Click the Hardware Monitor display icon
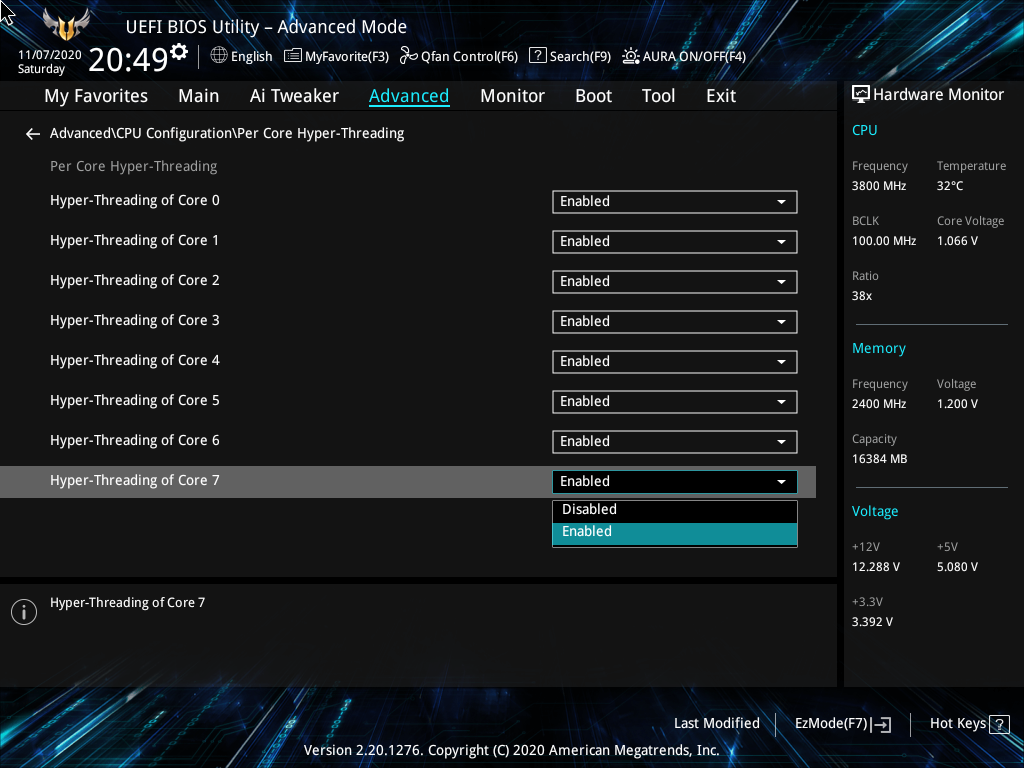The height and width of the screenshot is (768, 1024). tap(861, 95)
